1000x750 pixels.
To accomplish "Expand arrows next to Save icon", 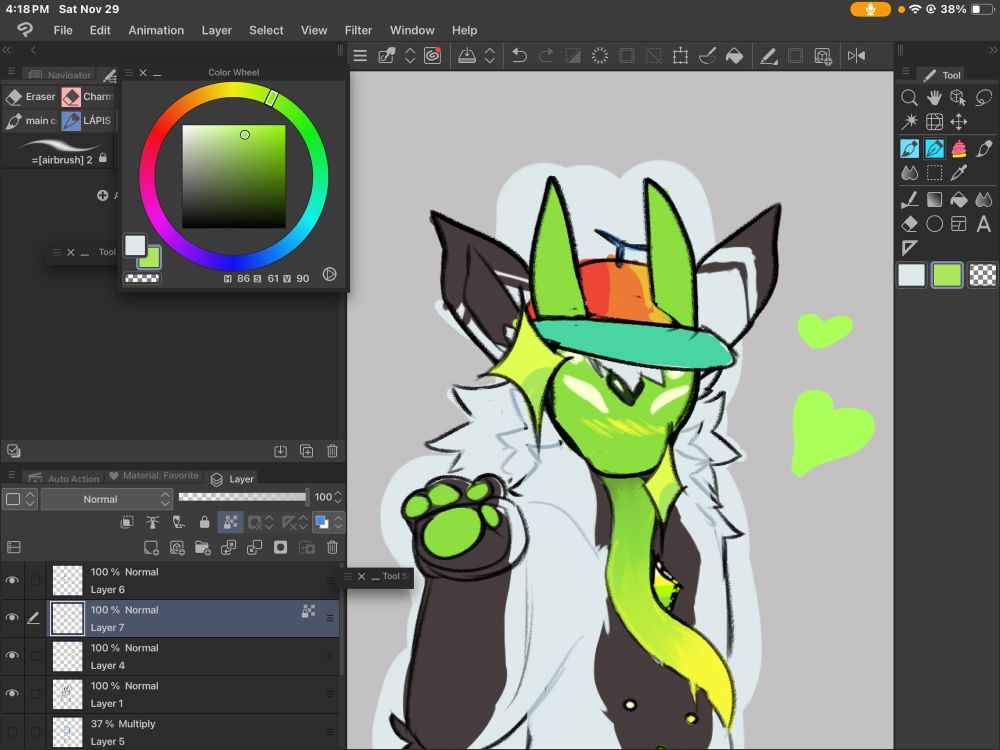I will coord(490,56).
